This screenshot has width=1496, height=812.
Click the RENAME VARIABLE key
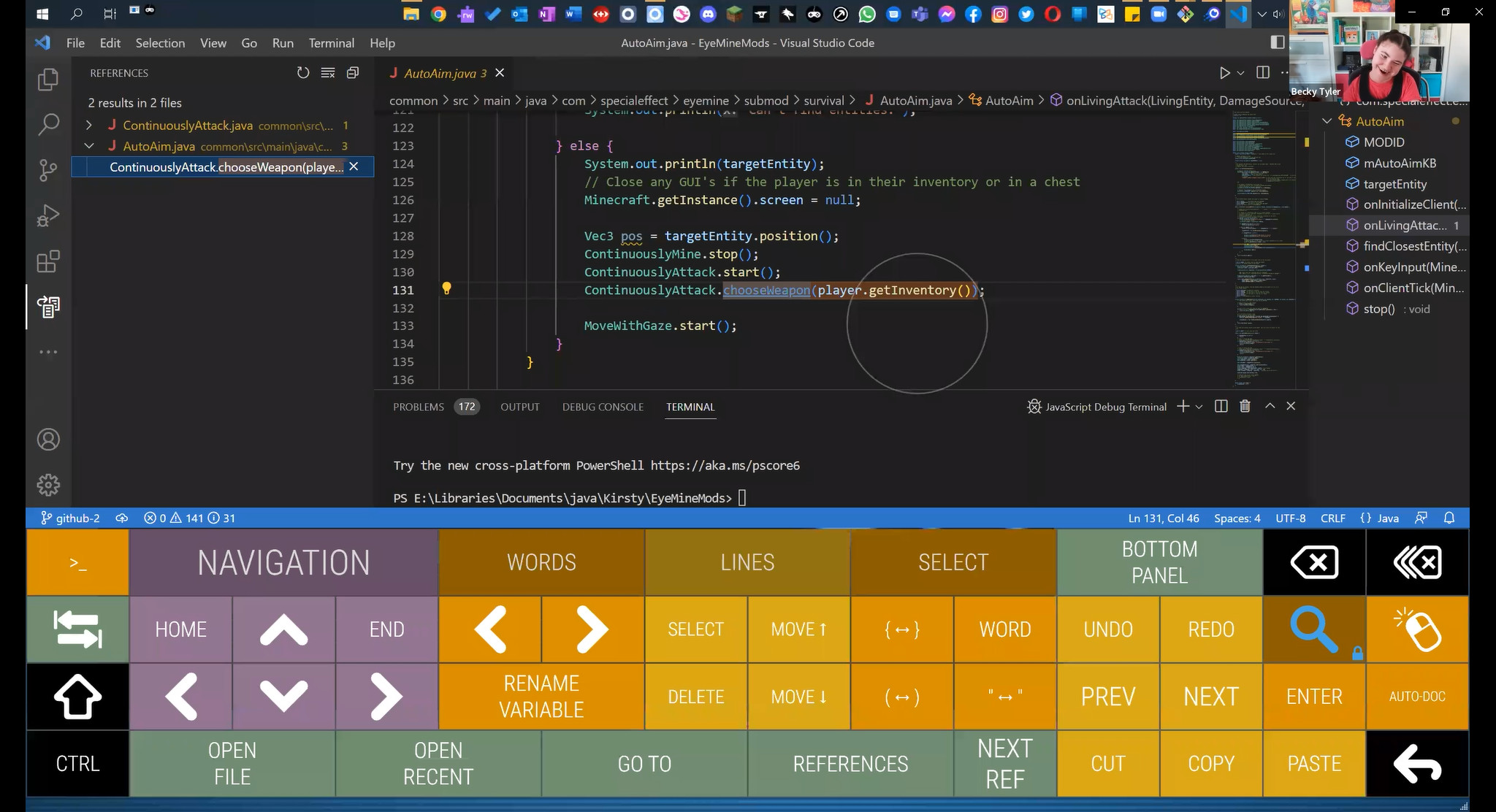click(541, 697)
